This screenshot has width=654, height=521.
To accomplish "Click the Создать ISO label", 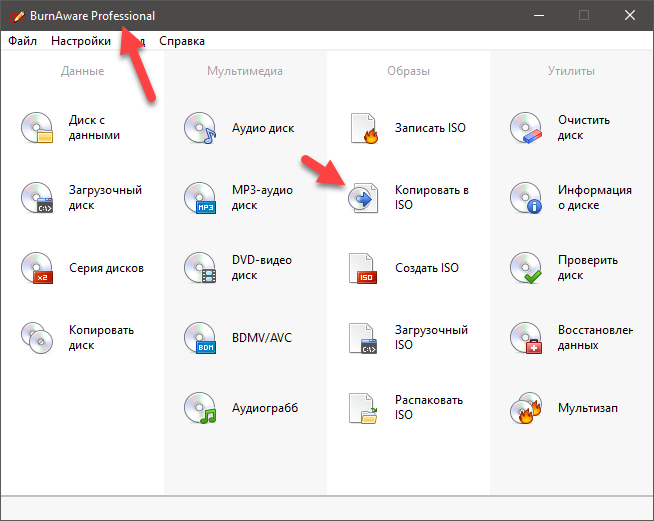I will [427, 268].
